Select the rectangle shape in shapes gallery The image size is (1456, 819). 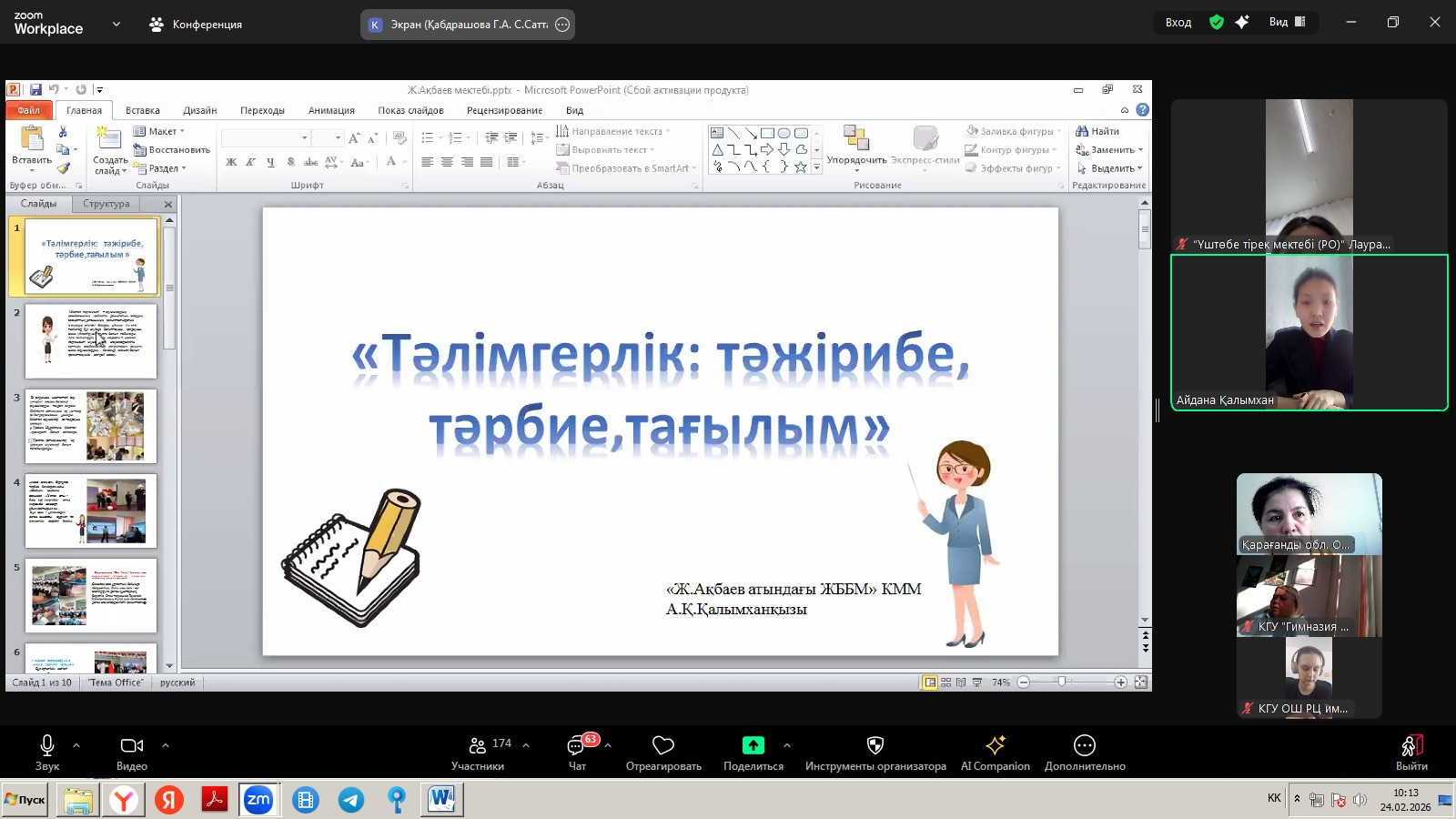coord(767,133)
